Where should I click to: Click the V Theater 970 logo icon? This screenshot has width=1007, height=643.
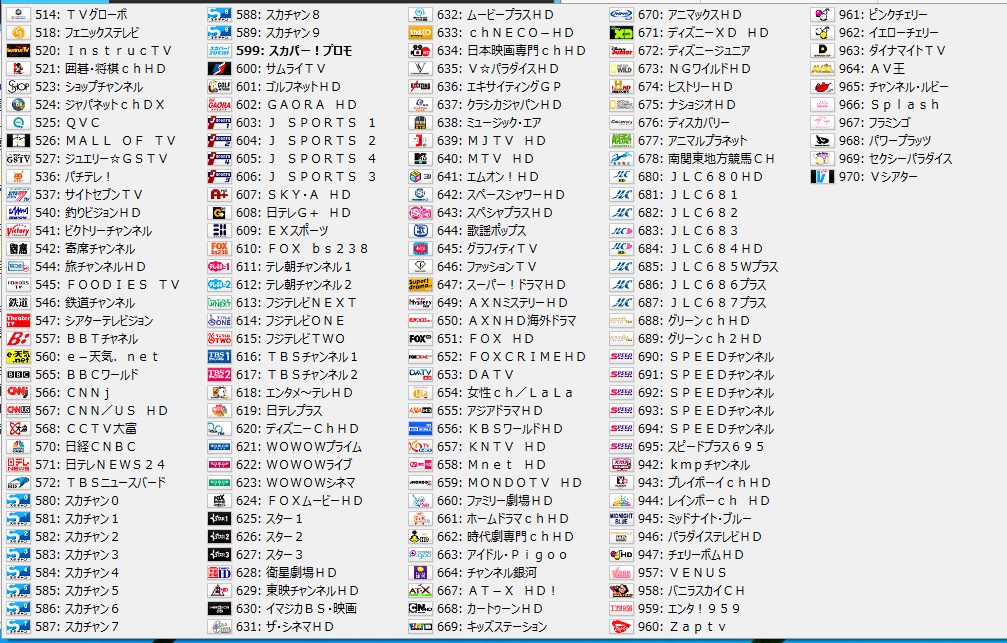pos(822,177)
